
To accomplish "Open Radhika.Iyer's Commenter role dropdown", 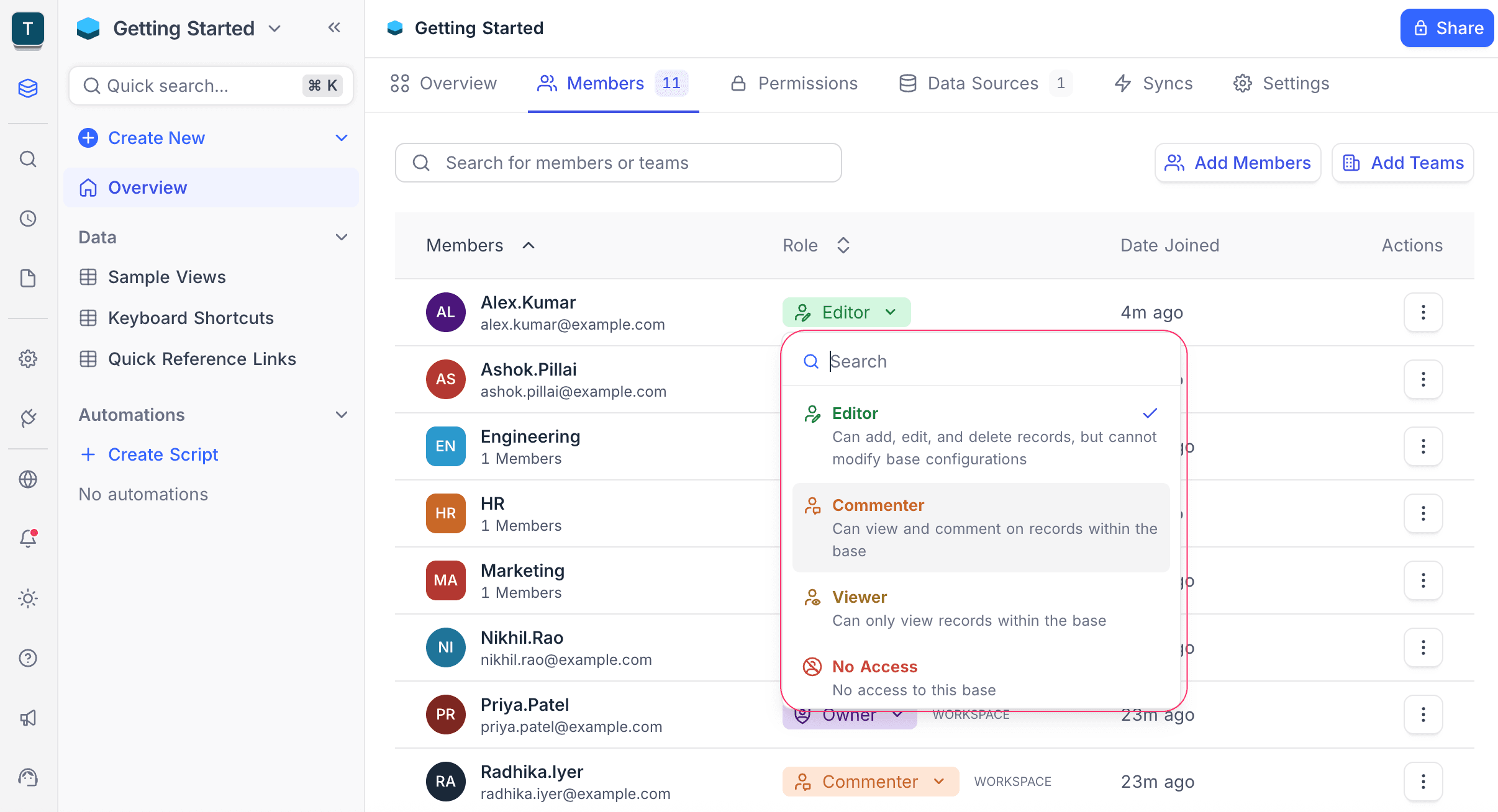I will (x=870, y=782).
